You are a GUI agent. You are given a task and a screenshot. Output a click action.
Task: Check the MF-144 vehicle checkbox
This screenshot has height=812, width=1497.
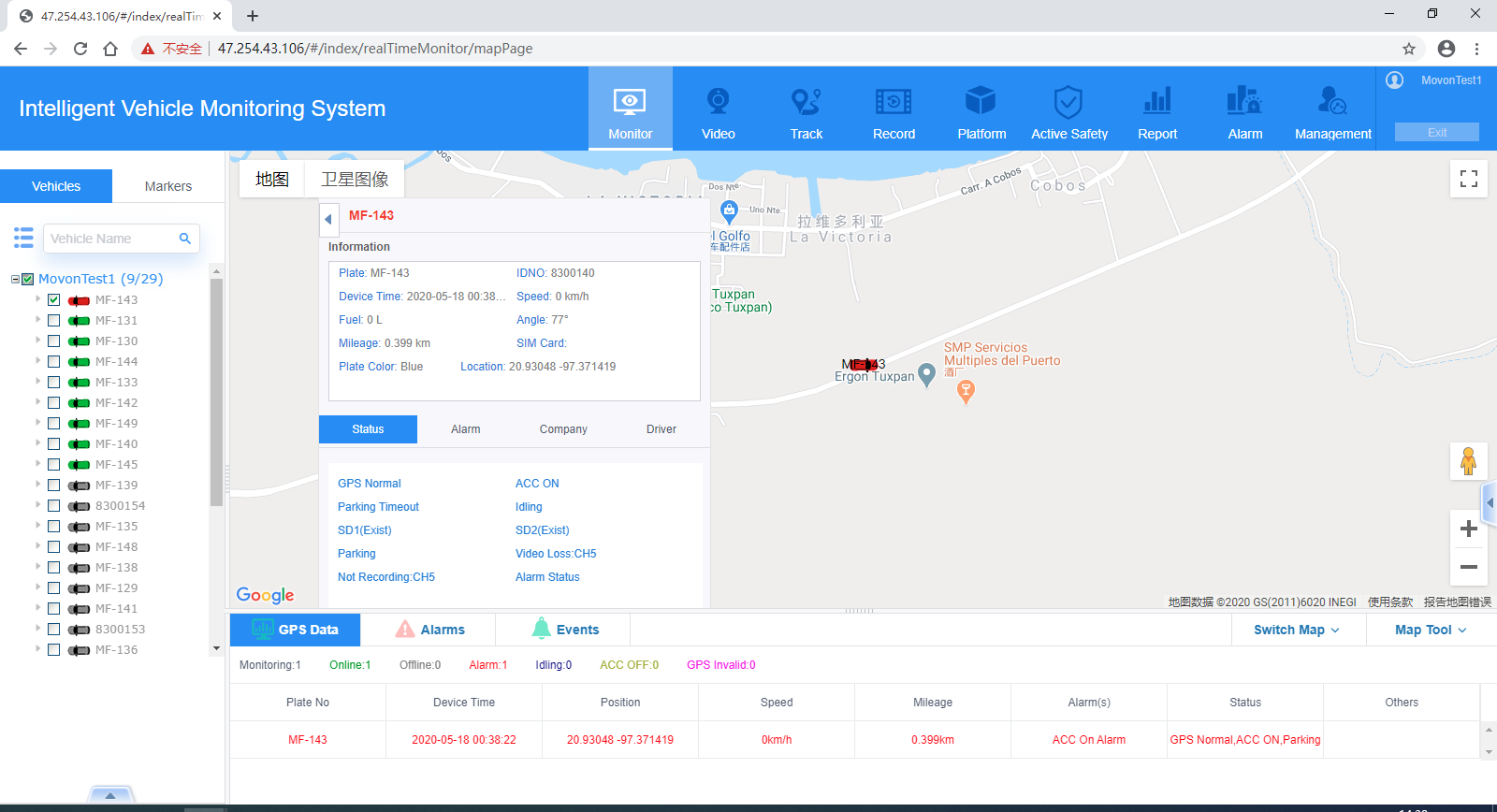pyautogui.click(x=54, y=362)
